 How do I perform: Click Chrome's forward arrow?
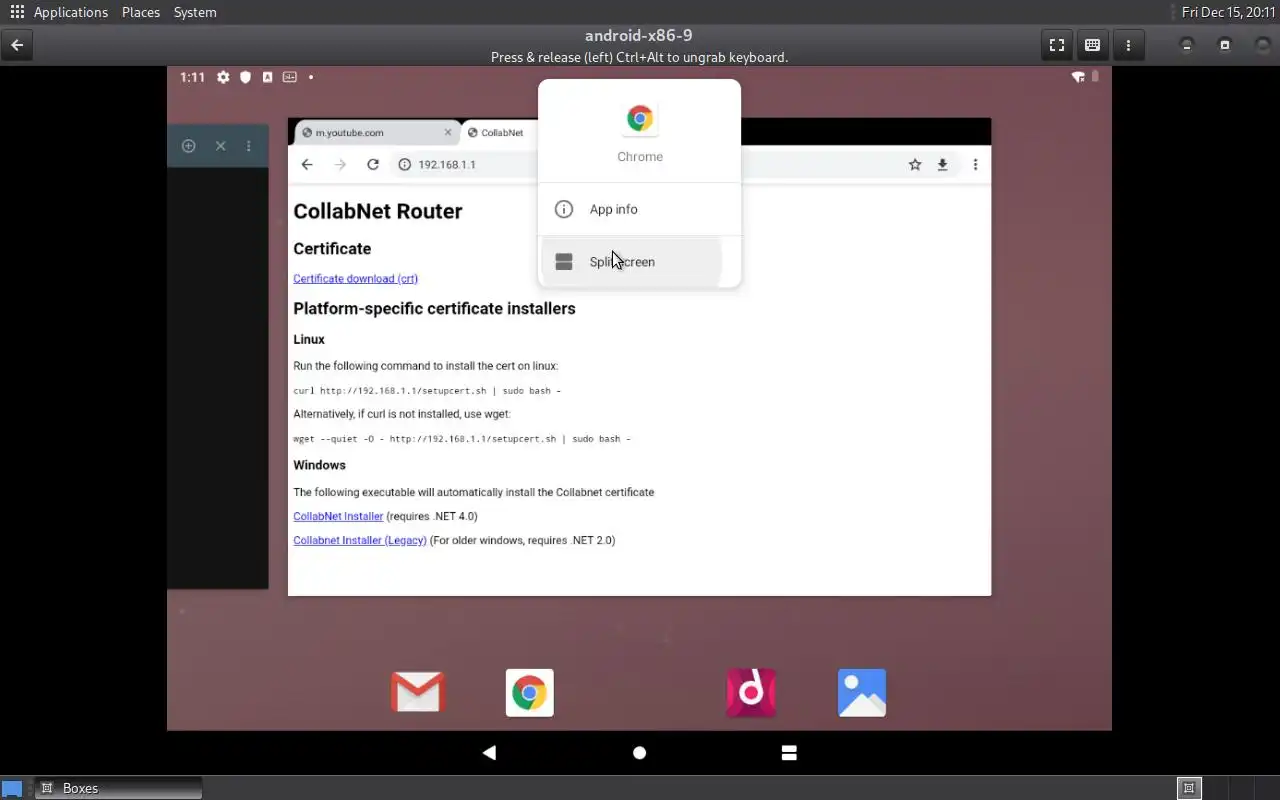click(340, 165)
